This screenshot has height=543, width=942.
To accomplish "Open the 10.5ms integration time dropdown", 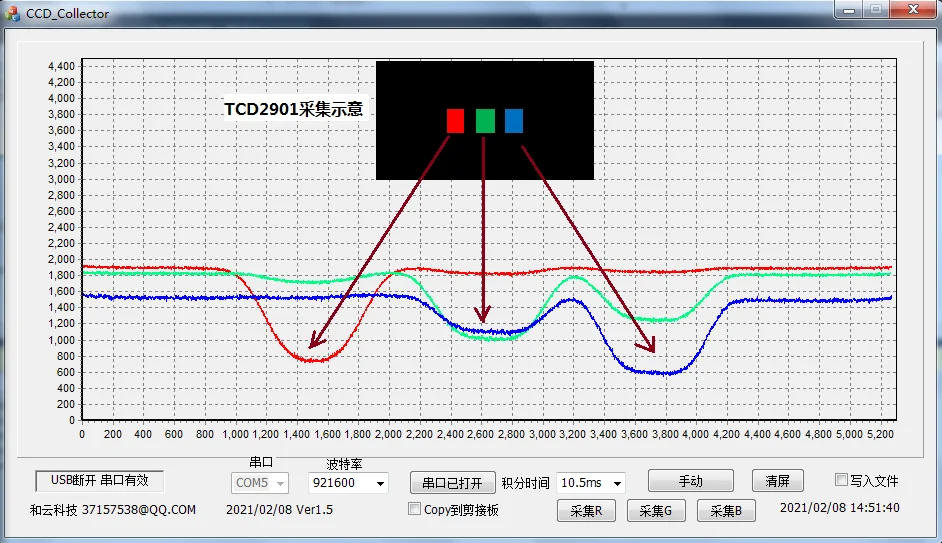I will 591,483.
